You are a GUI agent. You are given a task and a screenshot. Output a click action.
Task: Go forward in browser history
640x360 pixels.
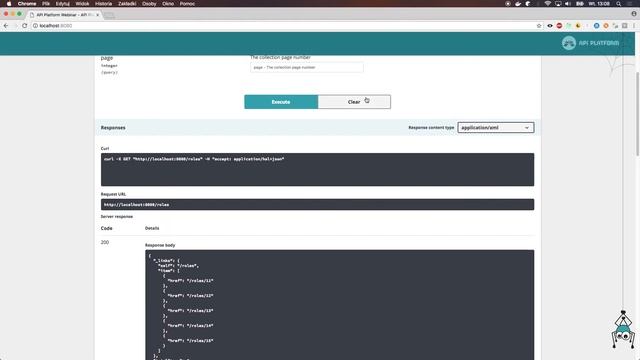pos(15,25)
